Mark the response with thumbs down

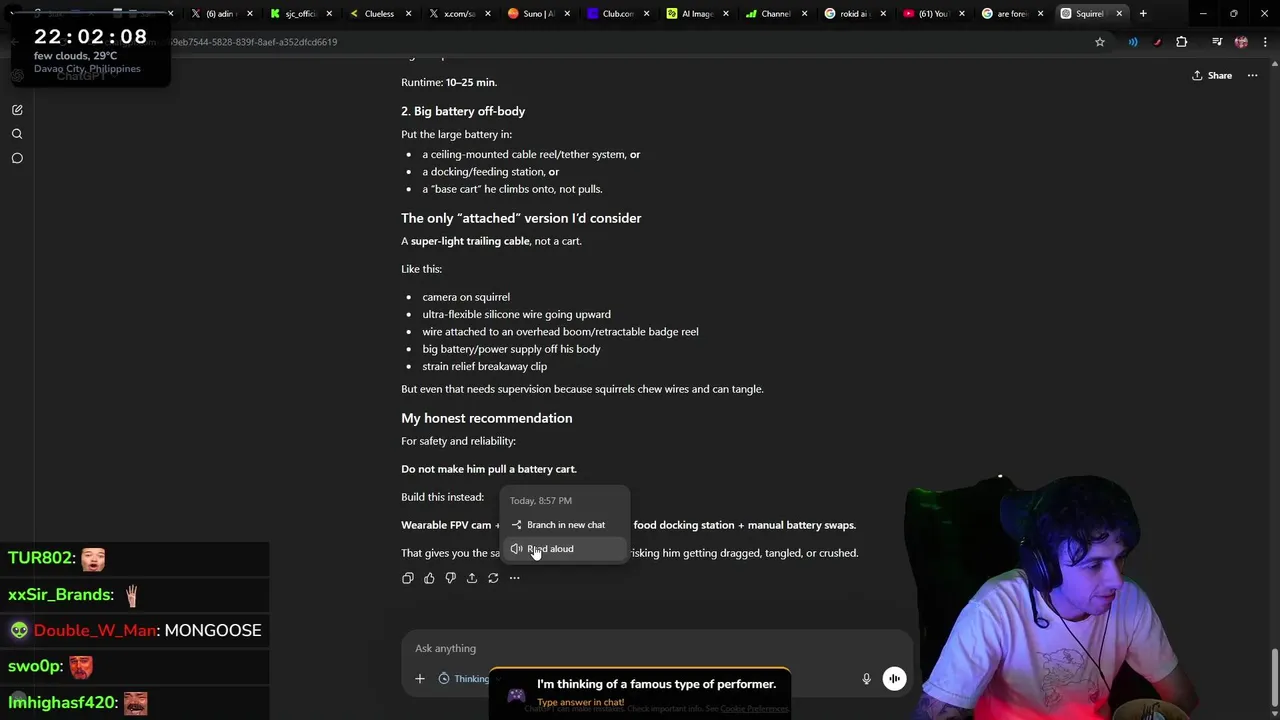coord(450,578)
